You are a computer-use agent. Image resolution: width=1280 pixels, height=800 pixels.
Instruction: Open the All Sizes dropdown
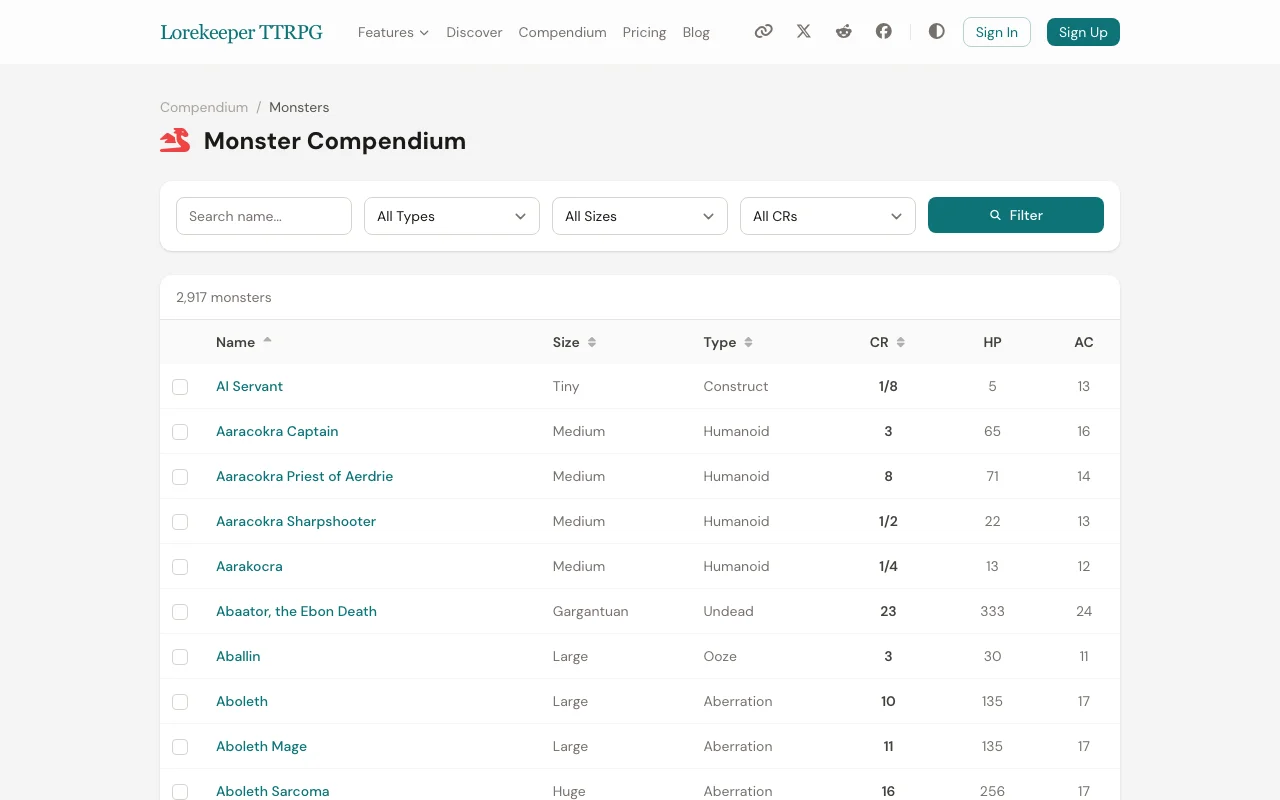[640, 216]
